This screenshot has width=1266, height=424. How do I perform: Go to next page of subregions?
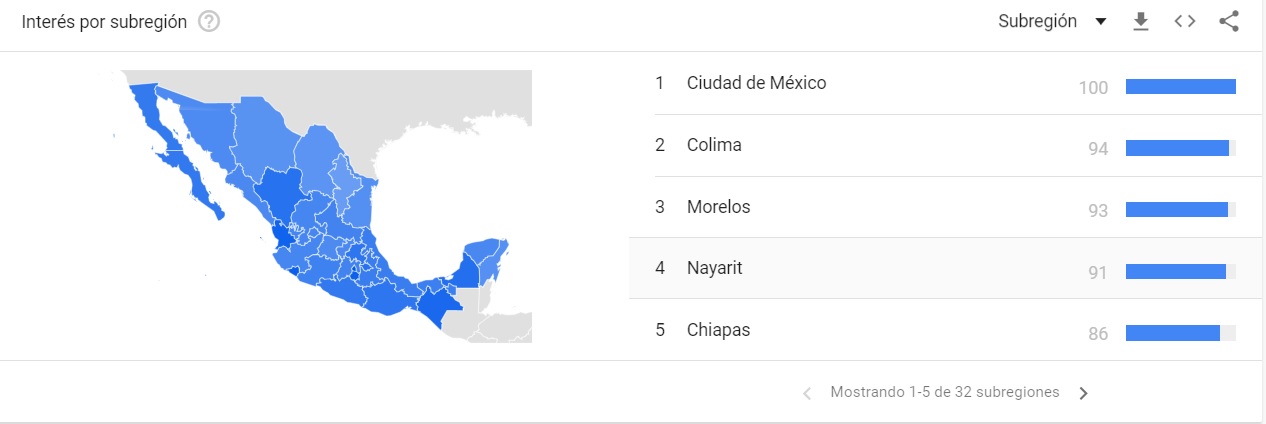tap(1083, 393)
